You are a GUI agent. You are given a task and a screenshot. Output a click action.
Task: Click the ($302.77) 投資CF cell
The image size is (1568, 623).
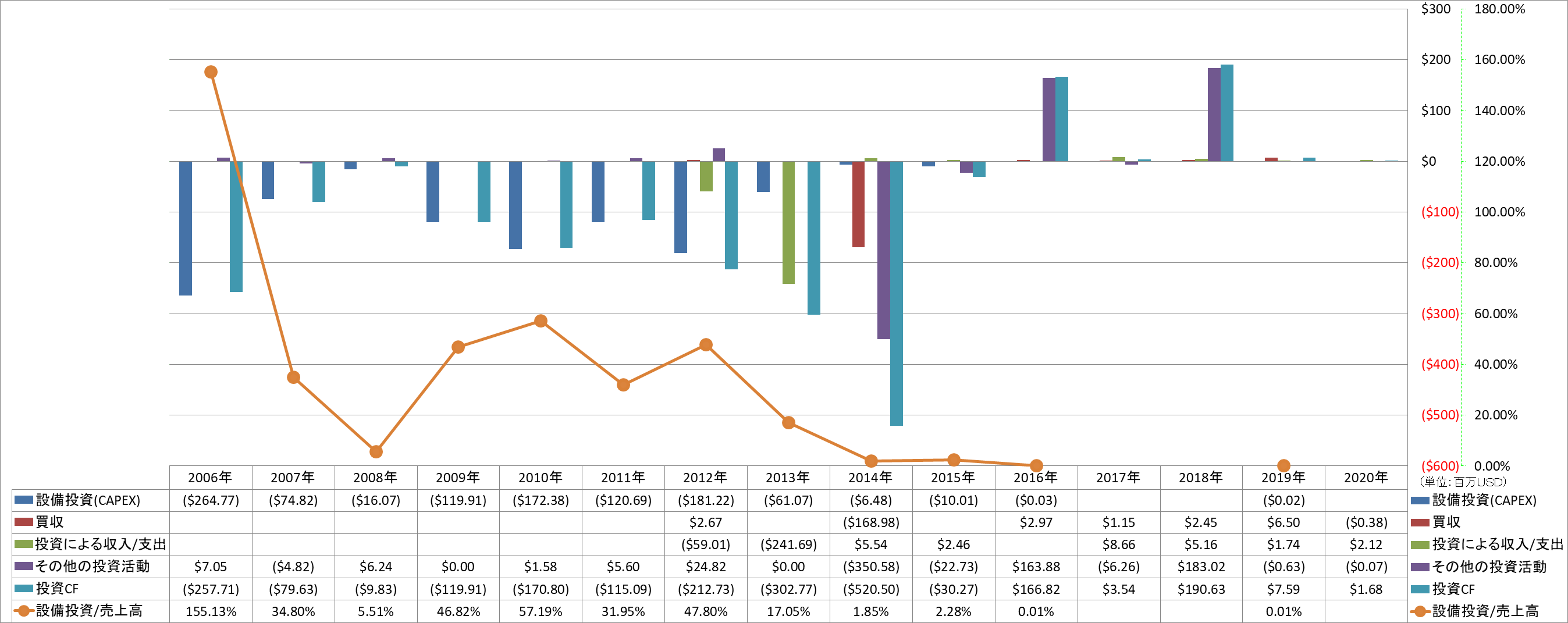(x=788, y=589)
